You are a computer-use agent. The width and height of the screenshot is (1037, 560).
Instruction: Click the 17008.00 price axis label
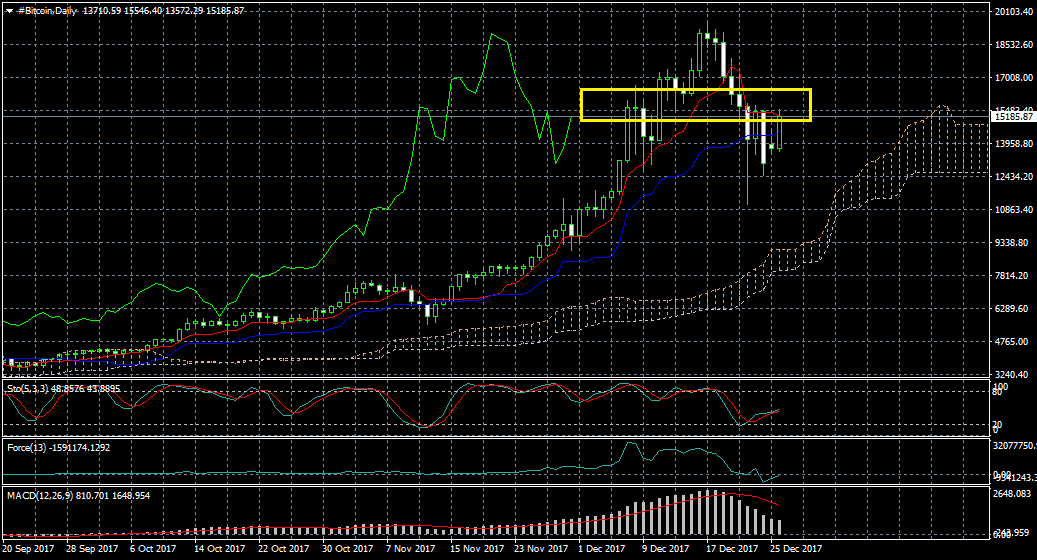click(1012, 78)
